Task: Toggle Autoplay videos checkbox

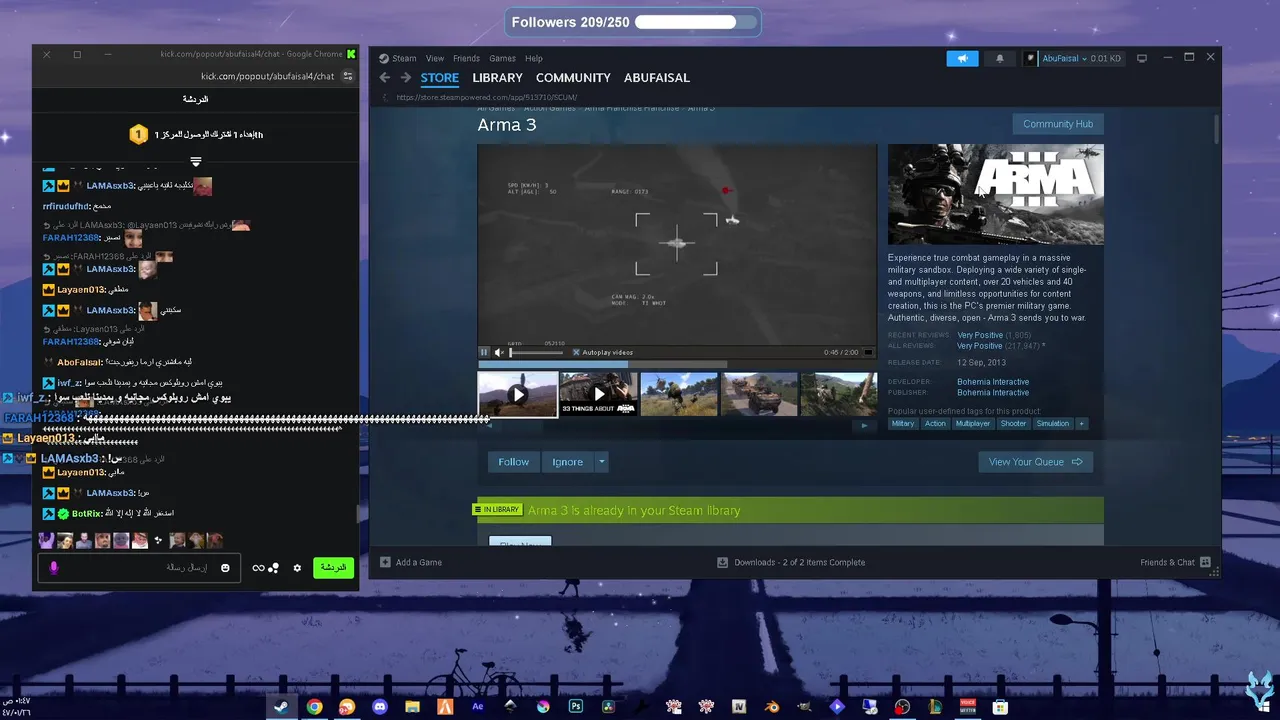Action: click(x=576, y=352)
